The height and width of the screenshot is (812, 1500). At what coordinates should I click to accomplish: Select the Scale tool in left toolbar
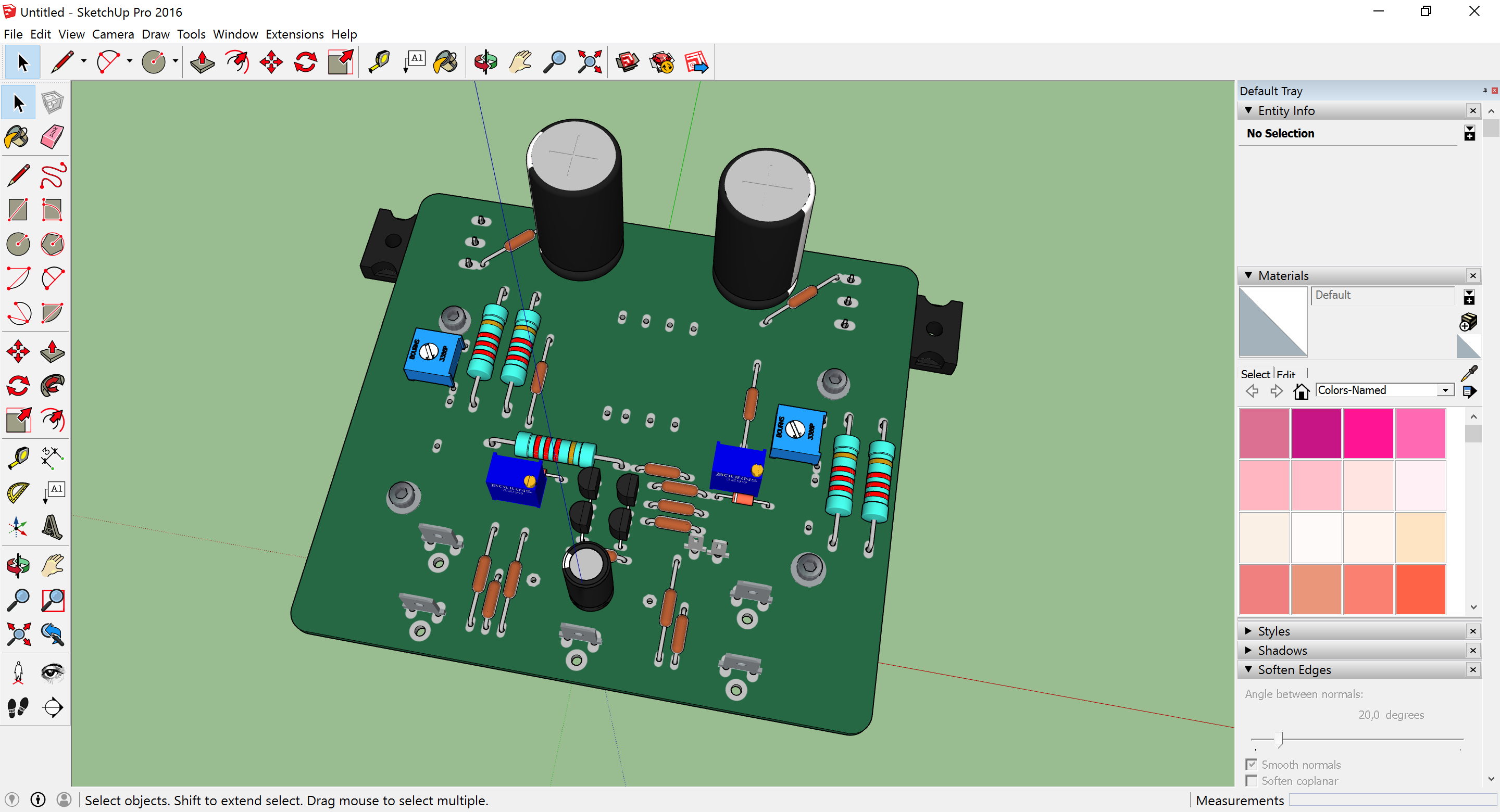(18, 420)
